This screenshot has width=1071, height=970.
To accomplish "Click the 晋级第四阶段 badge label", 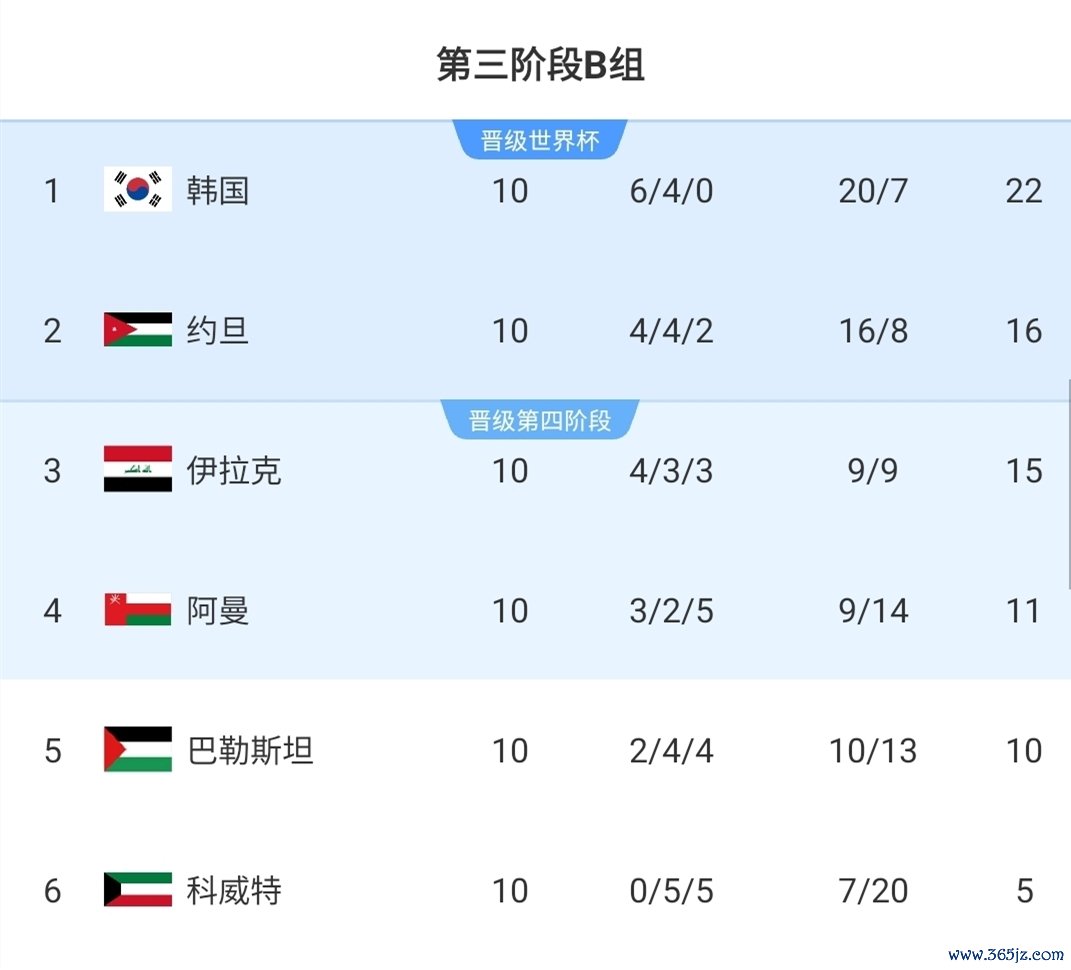I will point(540,421).
